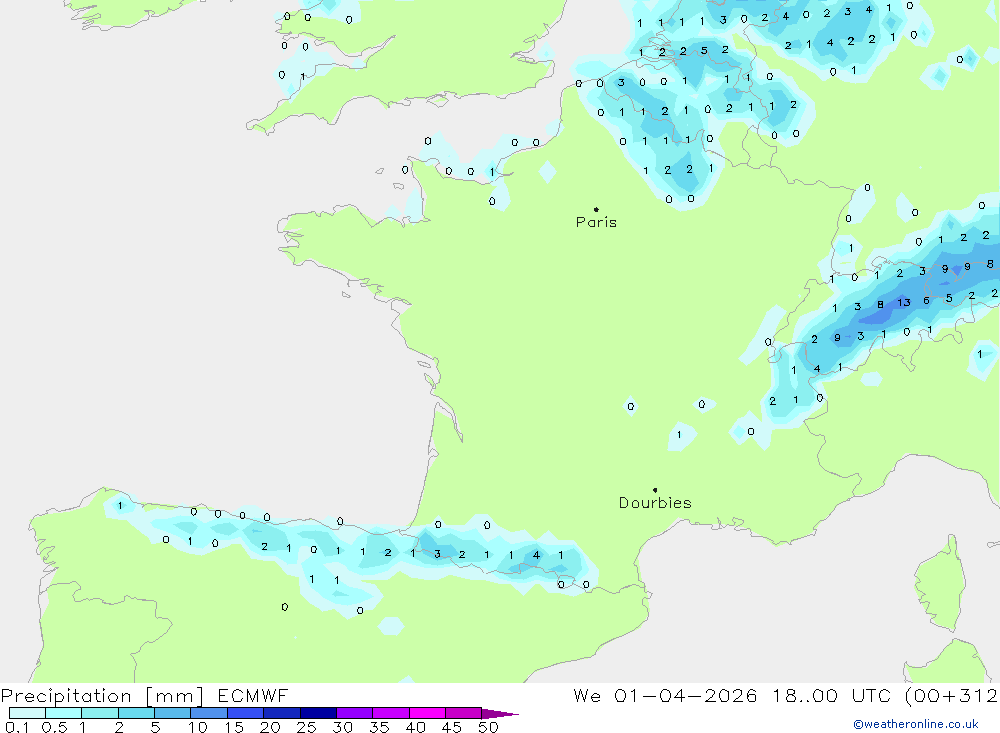Select the 2–5 mm legend color

pyautogui.click(x=136, y=713)
